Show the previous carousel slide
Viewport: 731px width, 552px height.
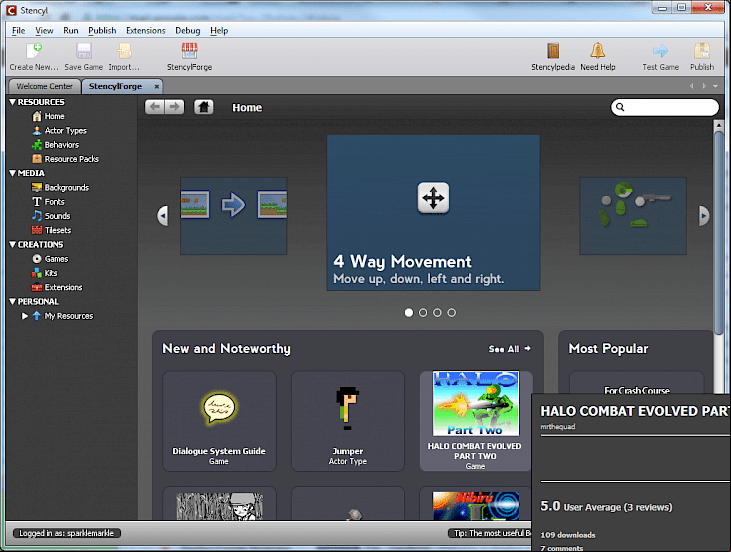coord(163,216)
